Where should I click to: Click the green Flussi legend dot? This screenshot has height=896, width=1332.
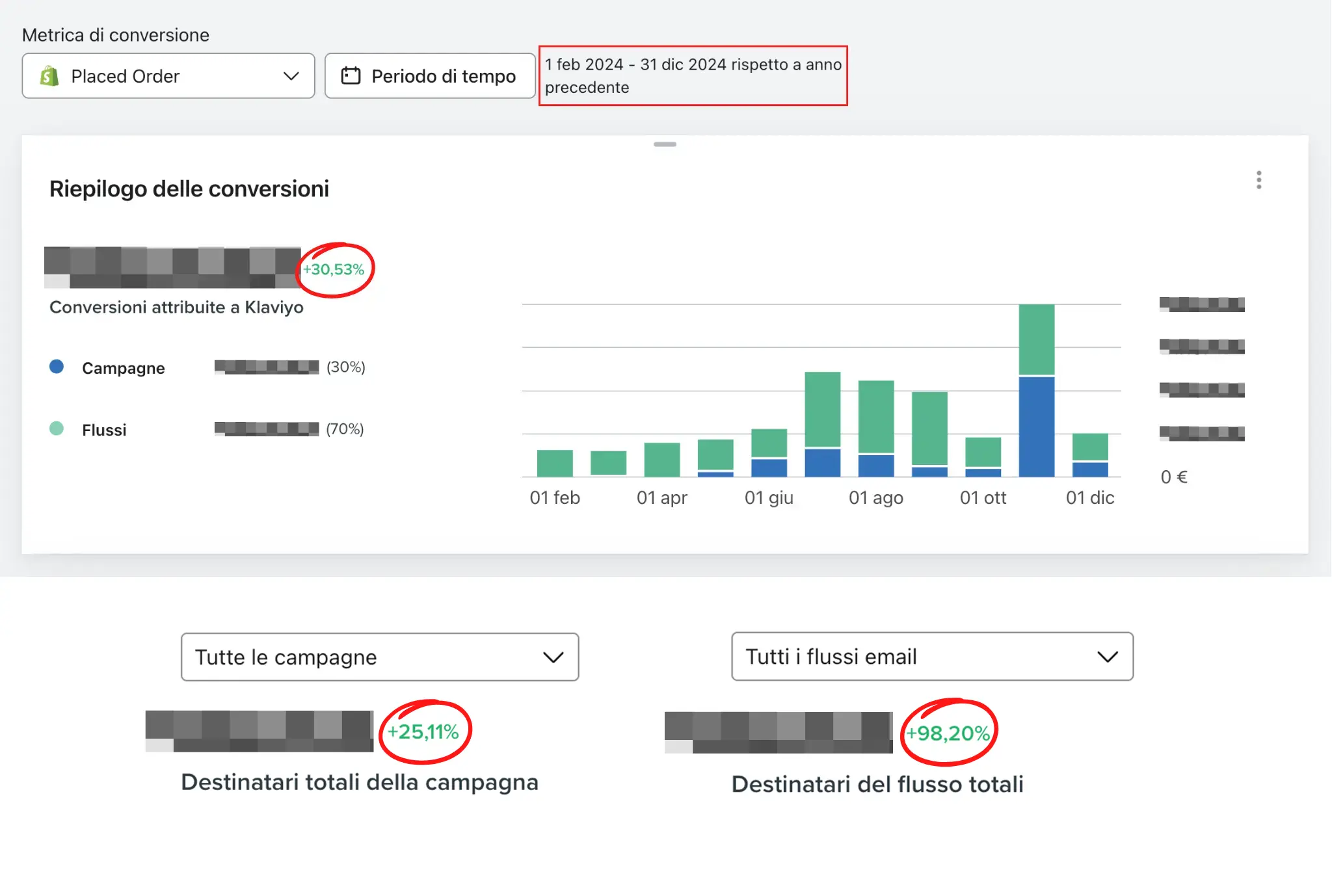[x=57, y=428]
